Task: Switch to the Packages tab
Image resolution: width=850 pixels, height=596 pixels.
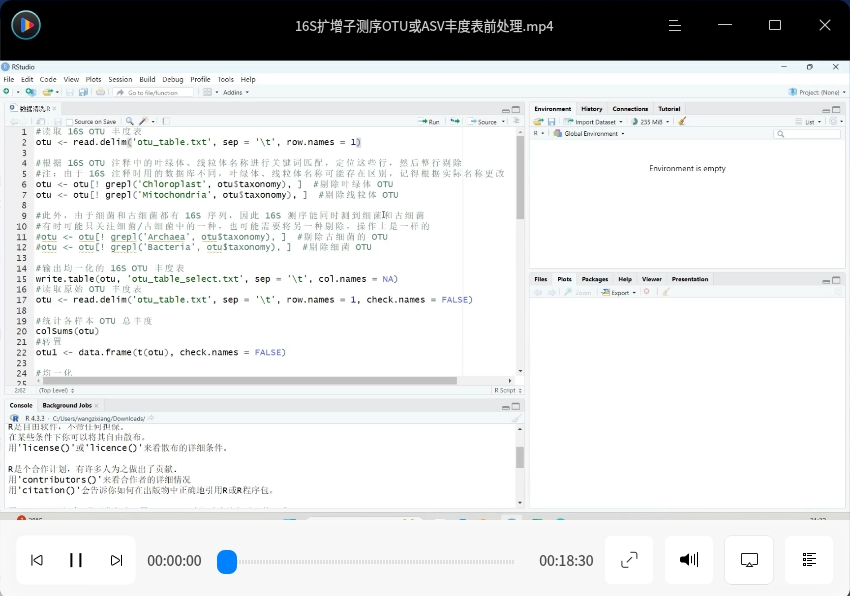Action: (x=595, y=279)
